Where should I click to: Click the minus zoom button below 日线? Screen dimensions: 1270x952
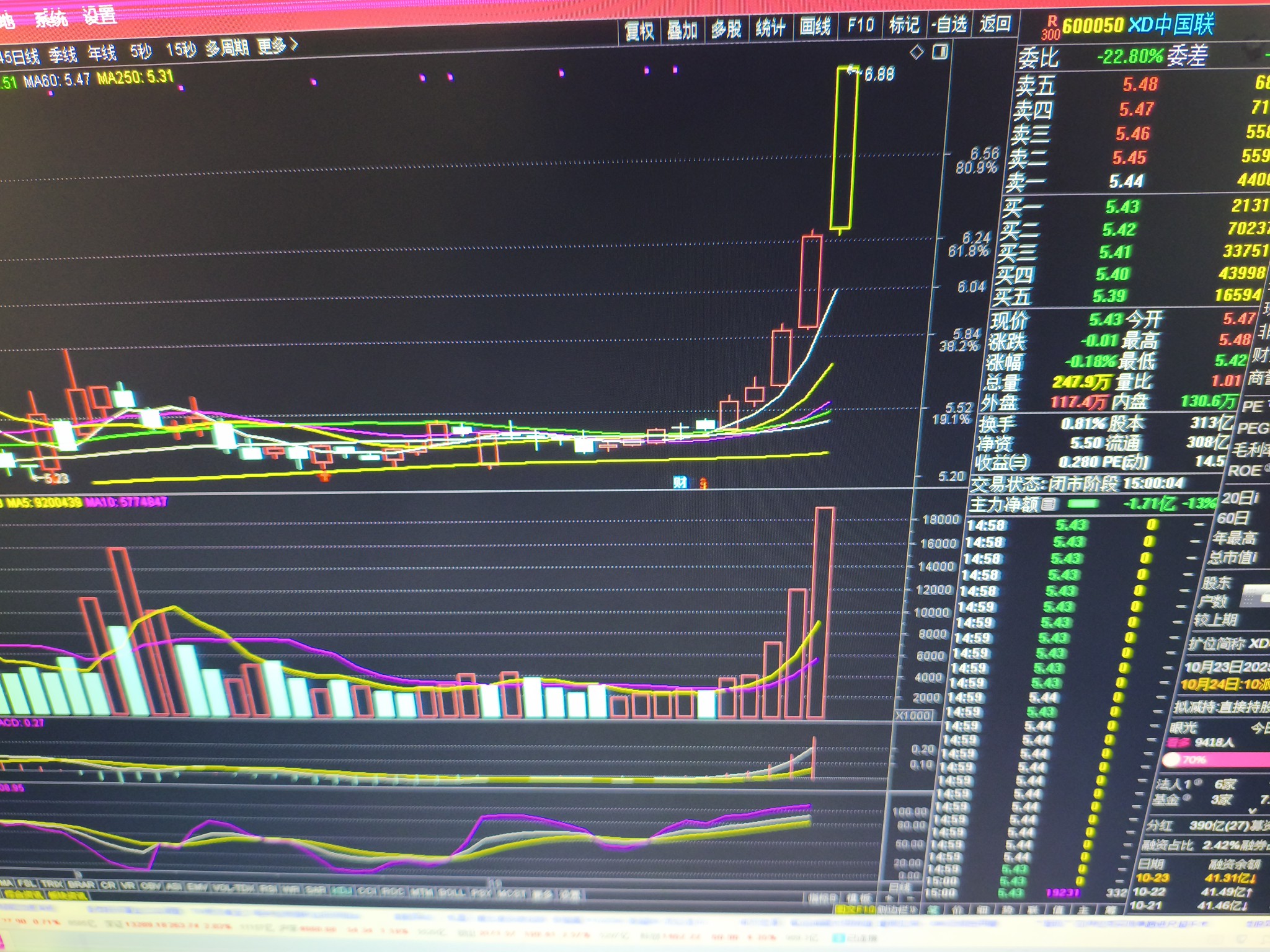[x=910, y=898]
